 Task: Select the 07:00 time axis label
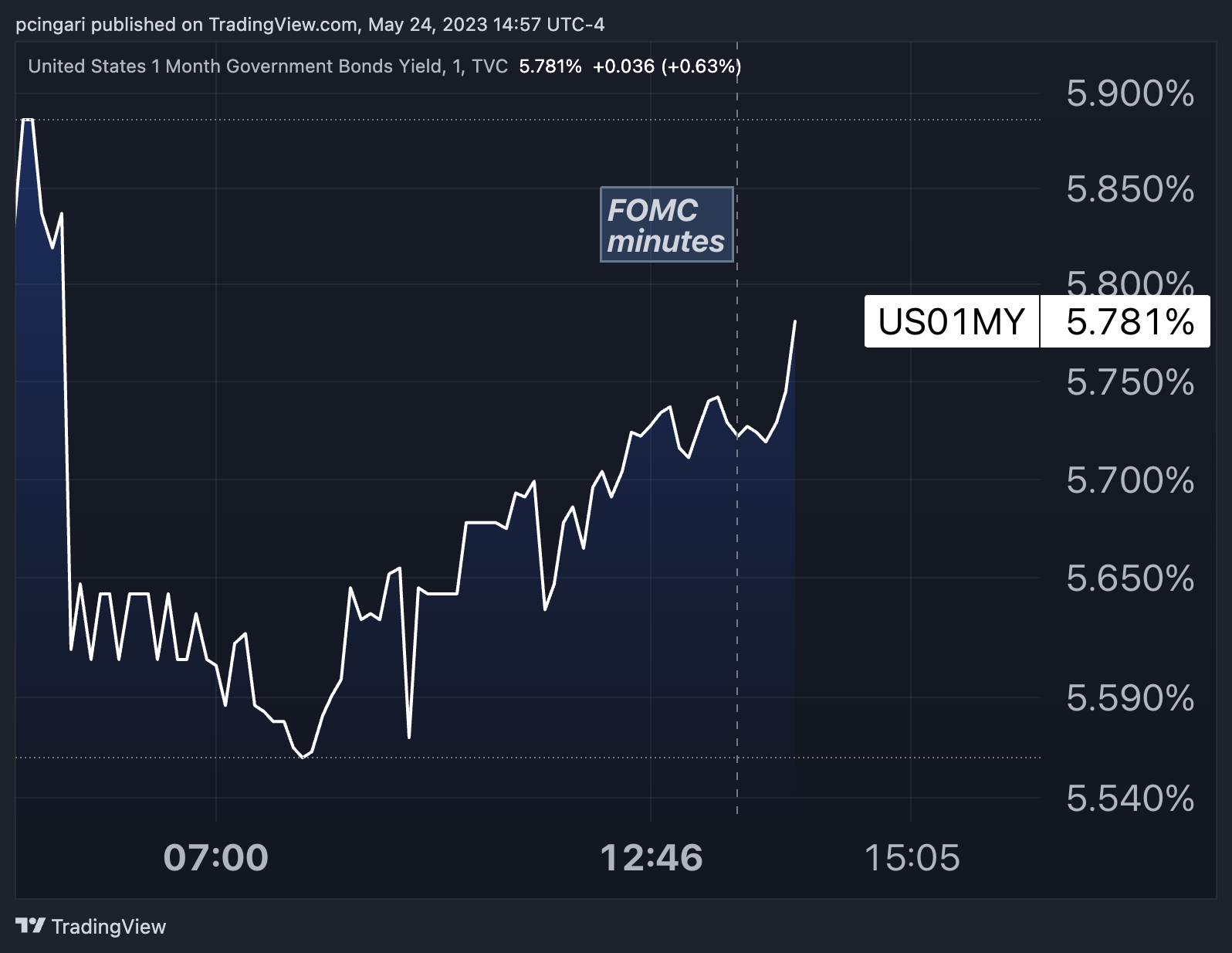click(x=216, y=858)
